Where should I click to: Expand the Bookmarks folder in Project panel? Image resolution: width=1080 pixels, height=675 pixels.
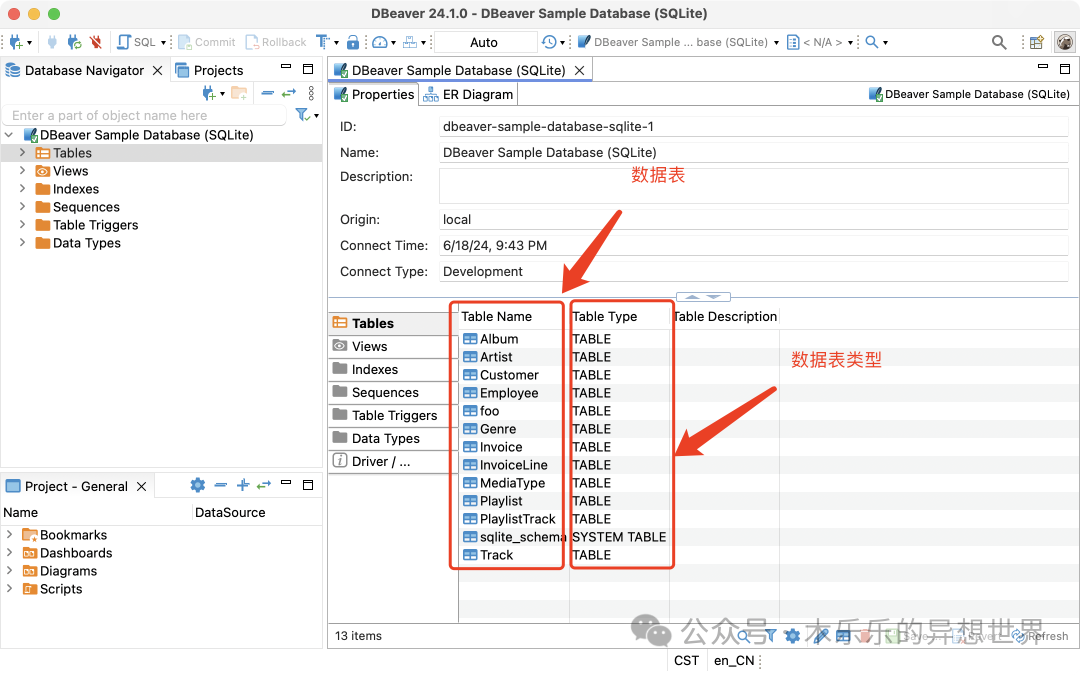click(x=9, y=534)
